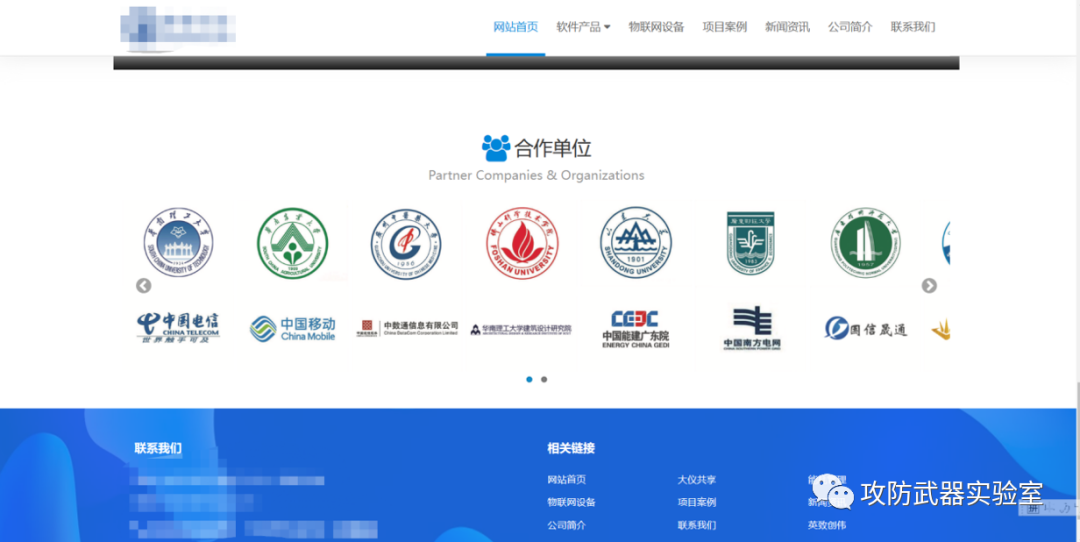Open 华南理工大学建筑设计研究院 logo
This screenshot has height=542, width=1080.
[x=521, y=329]
